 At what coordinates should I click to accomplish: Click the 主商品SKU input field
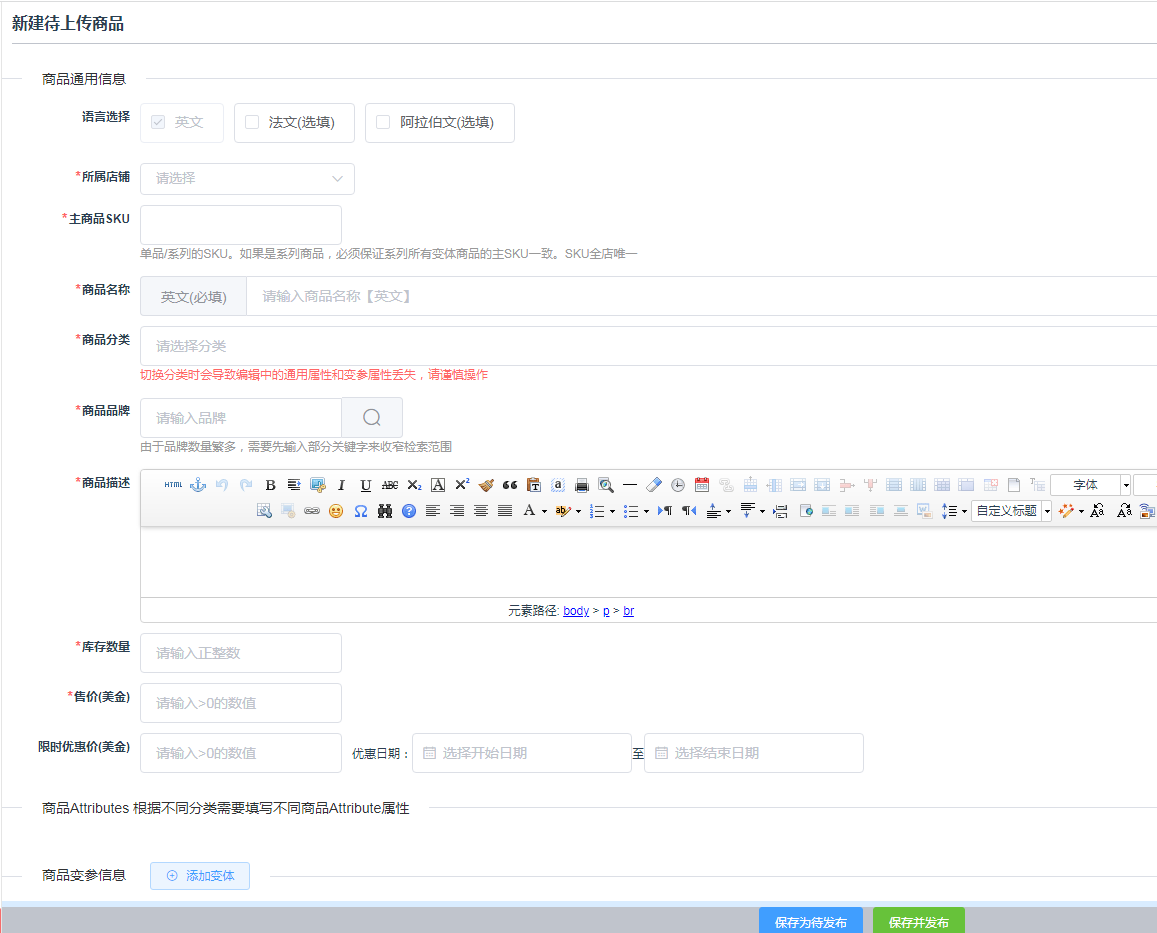pos(241,225)
